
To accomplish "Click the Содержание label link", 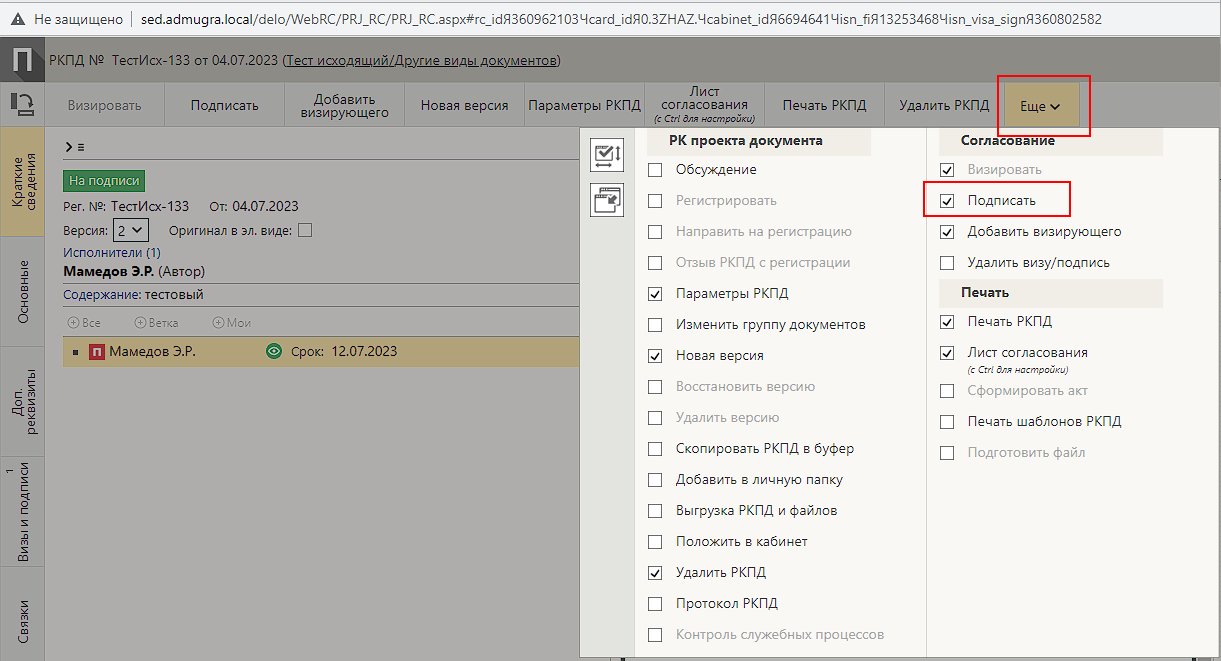I will point(102,295).
